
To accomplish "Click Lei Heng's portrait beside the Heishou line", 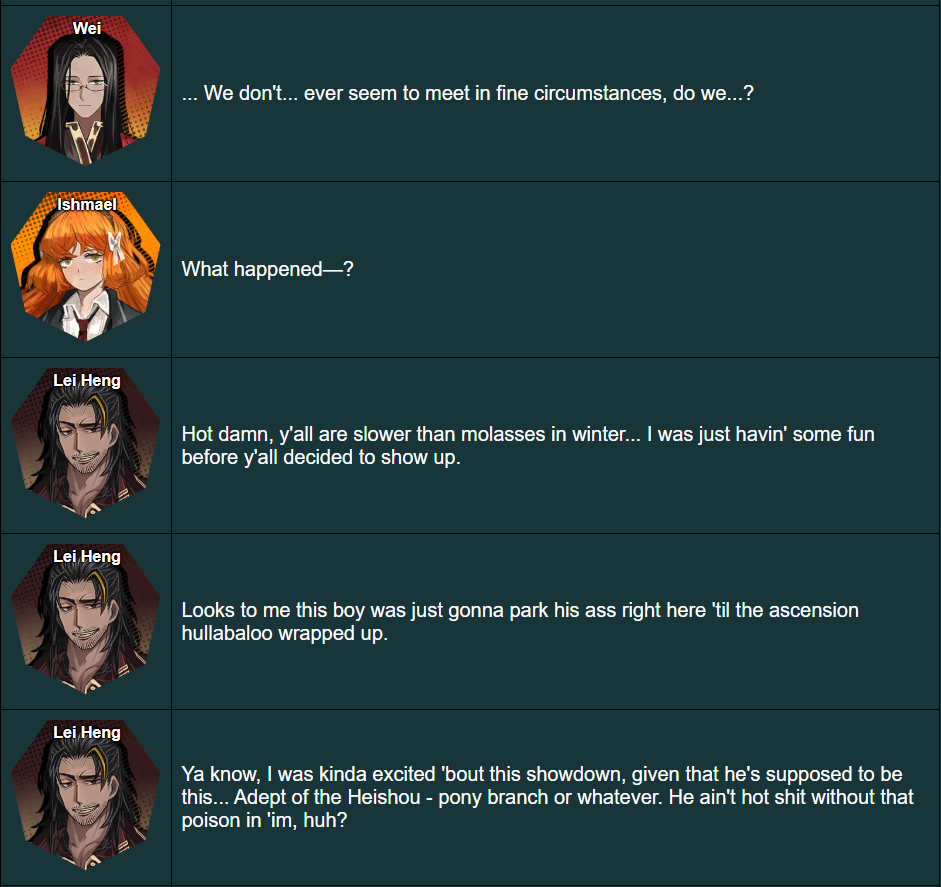I will (86, 794).
